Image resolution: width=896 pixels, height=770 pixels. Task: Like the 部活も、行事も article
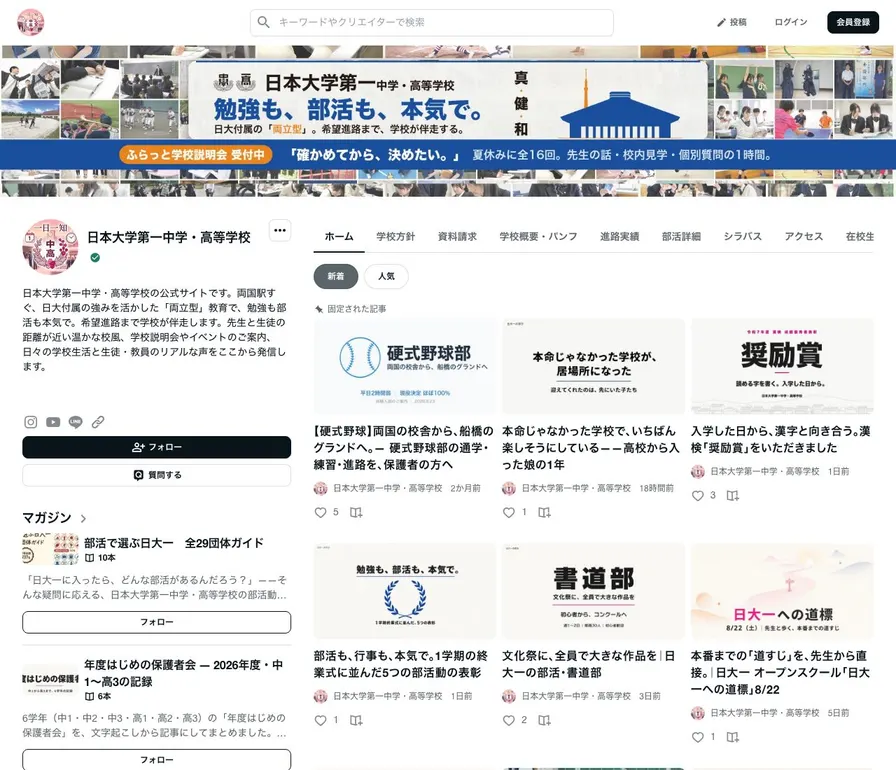(321, 720)
